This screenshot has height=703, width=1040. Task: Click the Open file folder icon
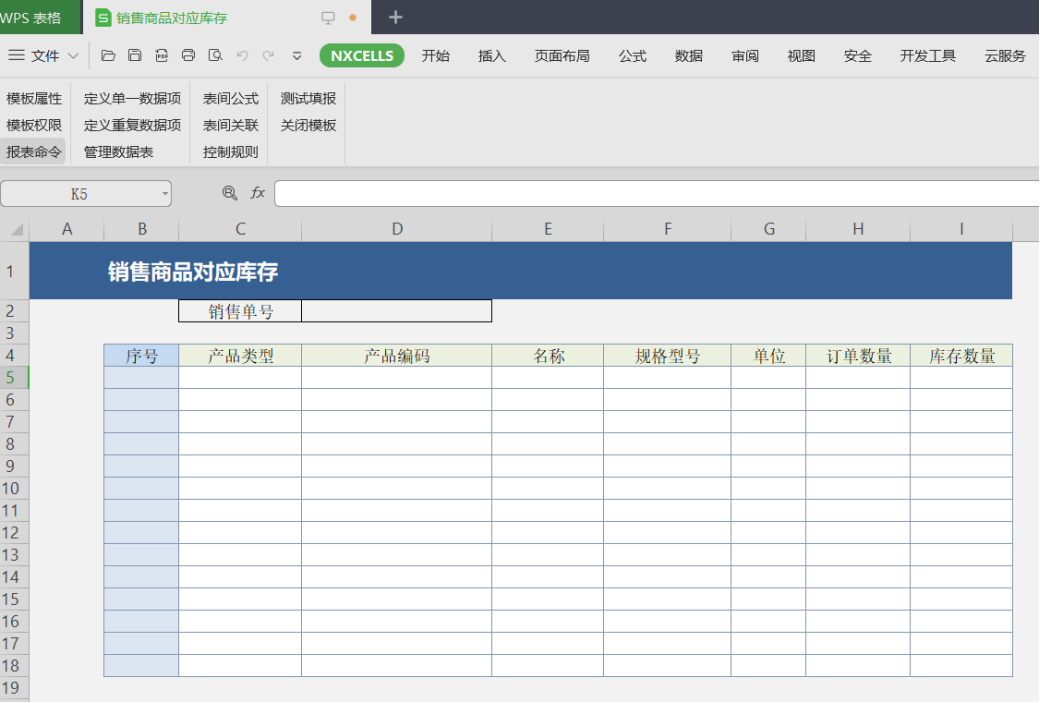(x=108, y=56)
